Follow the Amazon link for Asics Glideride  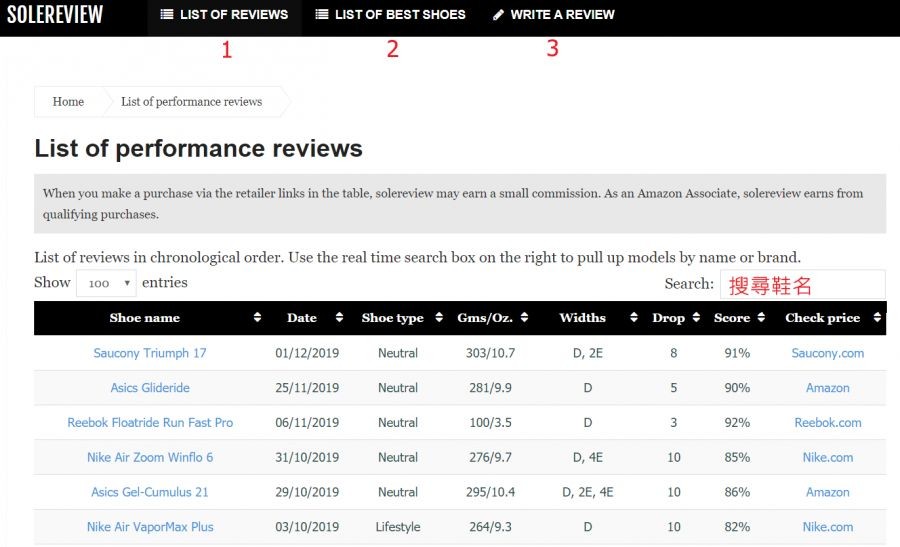828,388
